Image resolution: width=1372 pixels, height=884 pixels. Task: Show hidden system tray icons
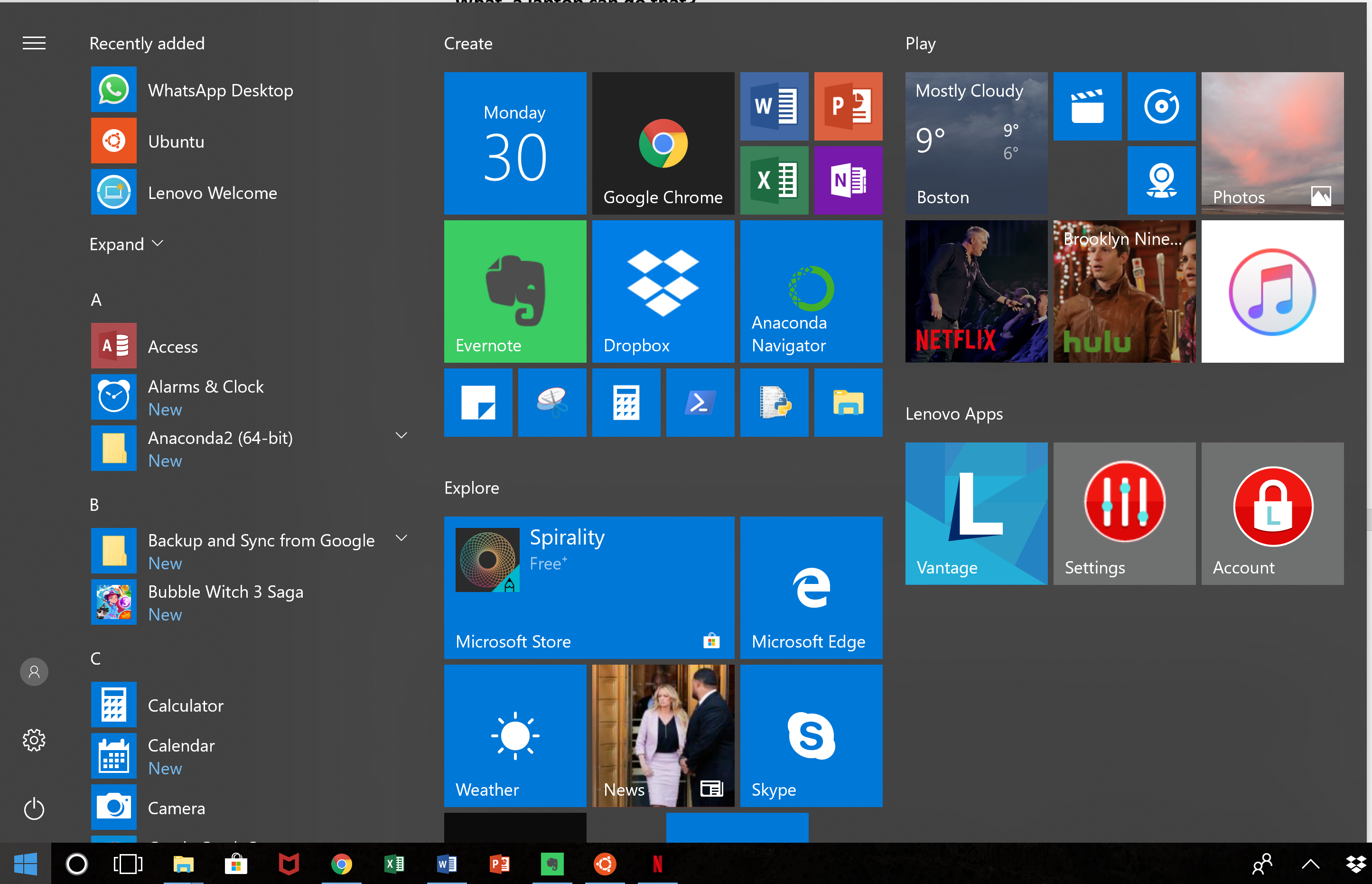coord(1311,863)
